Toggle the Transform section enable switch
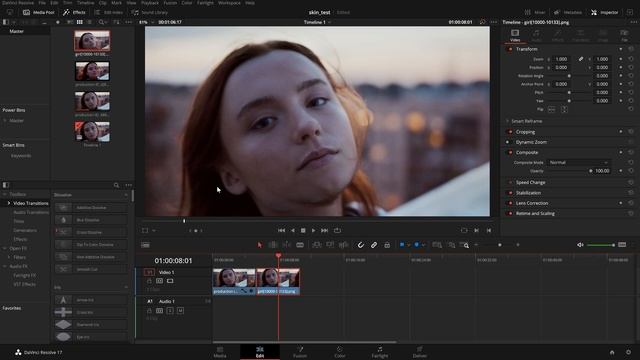Screen dimensions: 640x360 [510, 49]
